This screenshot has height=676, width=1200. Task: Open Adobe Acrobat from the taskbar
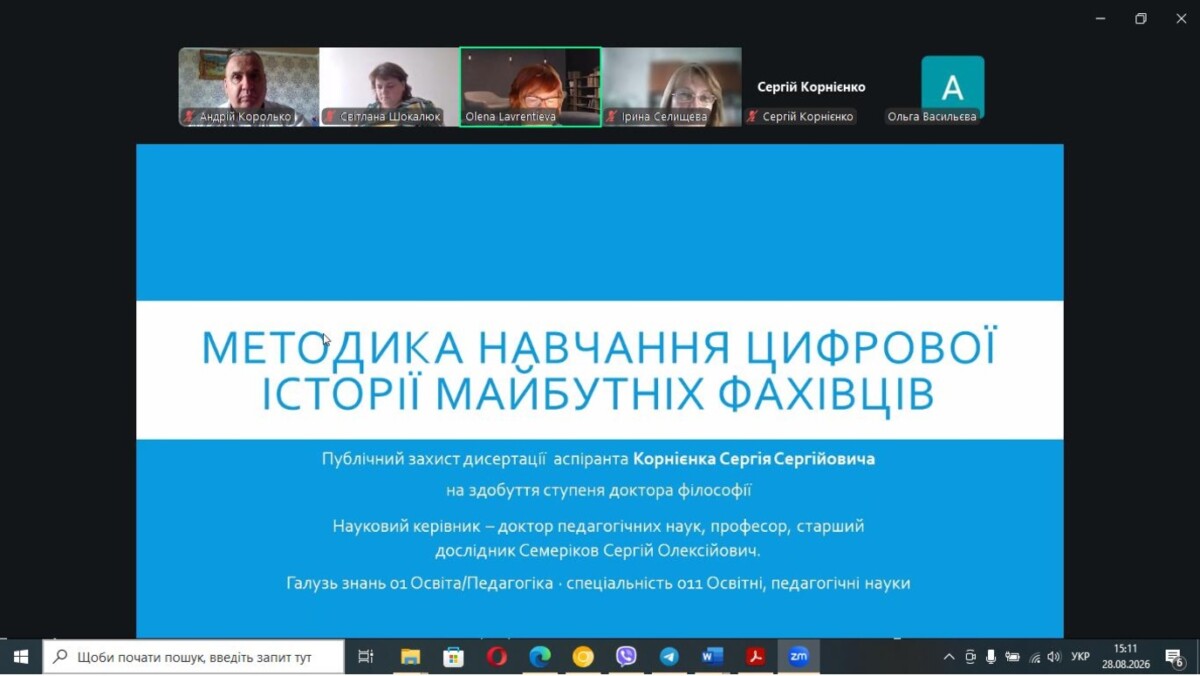pos(755,657)
